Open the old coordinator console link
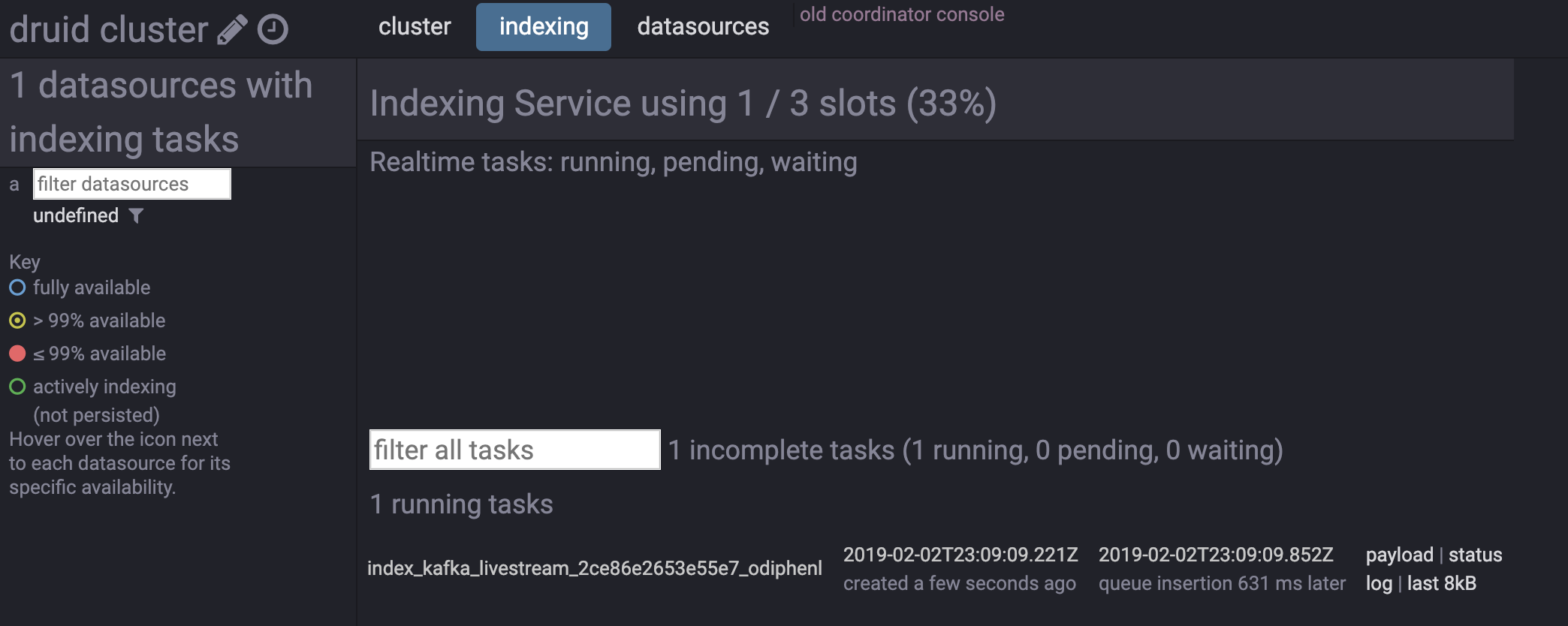 pos(902,14)
